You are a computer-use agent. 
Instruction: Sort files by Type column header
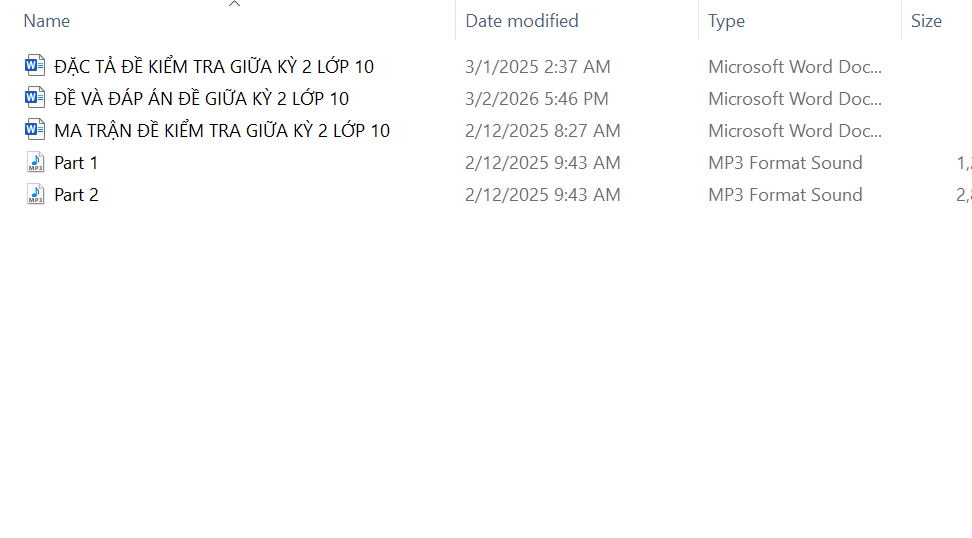click(726, 21)
